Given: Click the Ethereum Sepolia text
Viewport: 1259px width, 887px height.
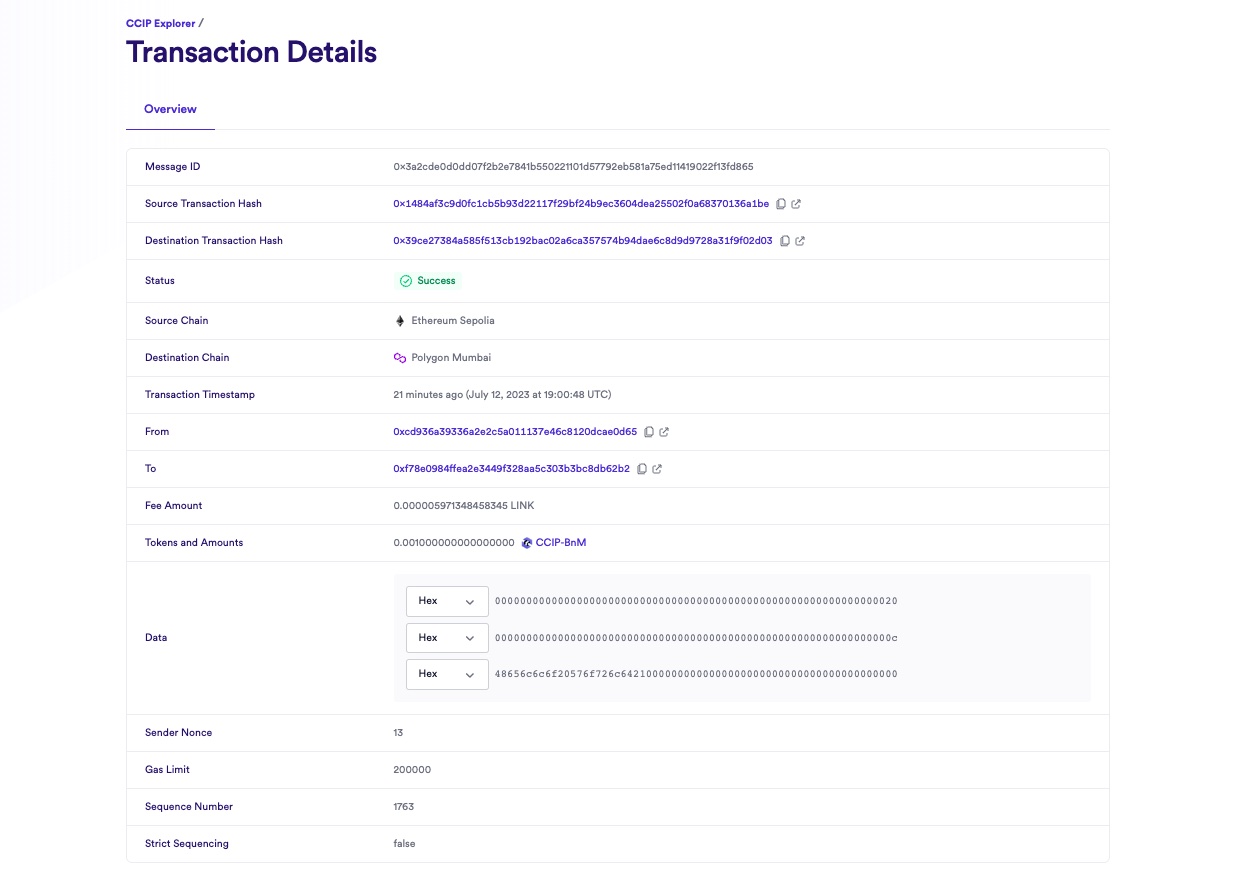Looking at the screenshot, I should pos(453,321).
